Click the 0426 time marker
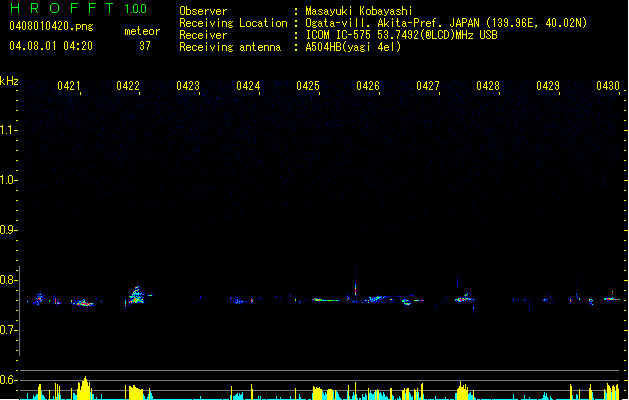The image size is (629, 400). pos(368,86)
